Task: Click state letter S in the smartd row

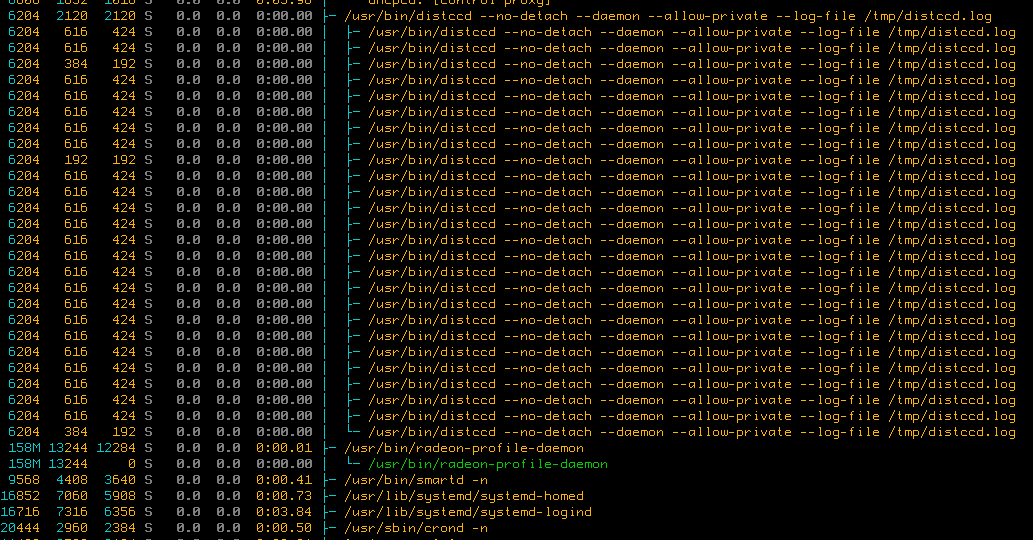Action: tap(148, 480)
